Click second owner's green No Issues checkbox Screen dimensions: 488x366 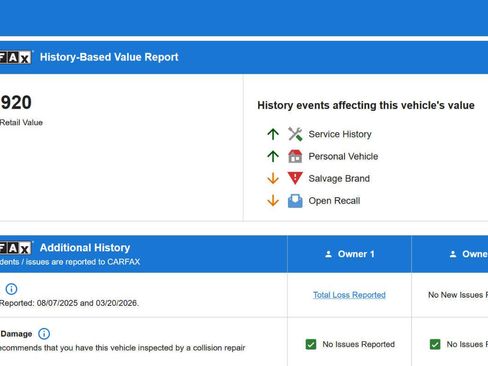(435, 344)
